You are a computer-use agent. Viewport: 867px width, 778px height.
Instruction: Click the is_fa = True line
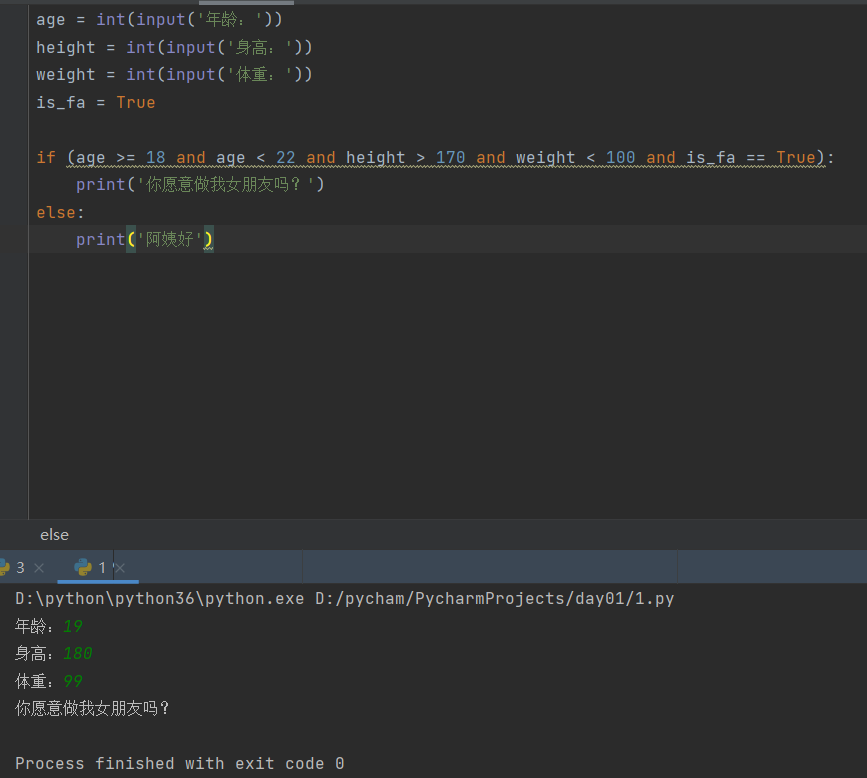(x=96, y=102)
